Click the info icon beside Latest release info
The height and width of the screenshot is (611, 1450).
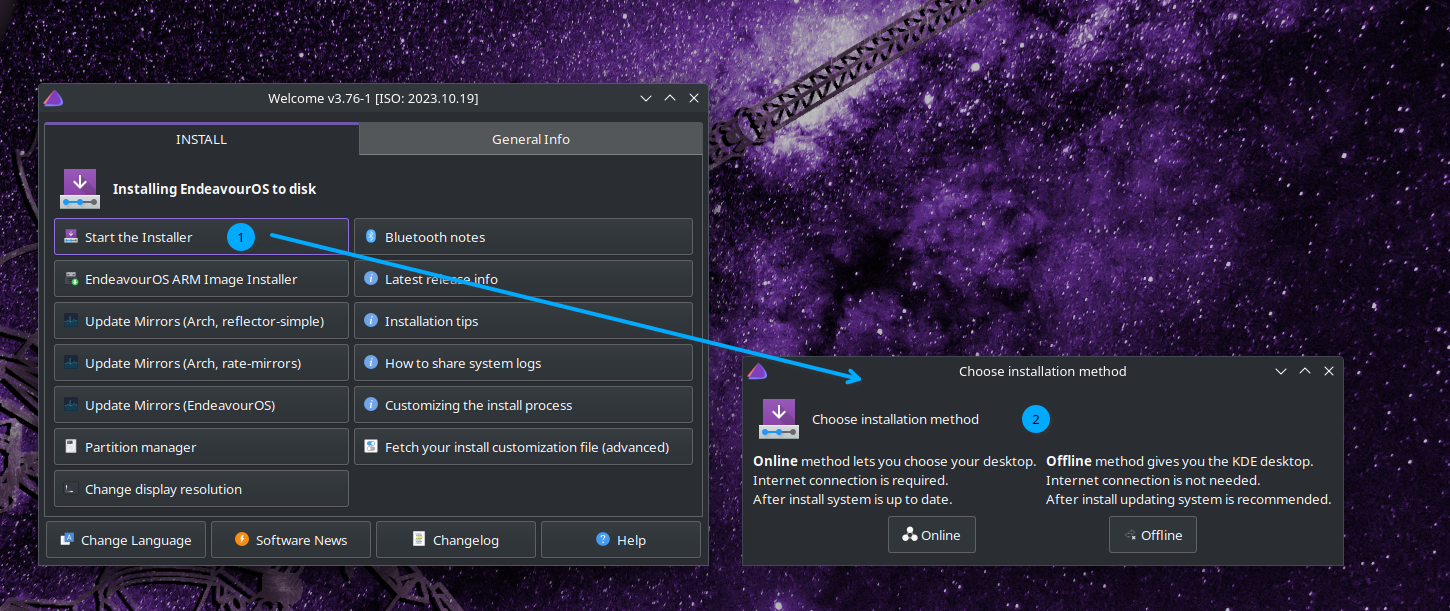pos(370,279)
